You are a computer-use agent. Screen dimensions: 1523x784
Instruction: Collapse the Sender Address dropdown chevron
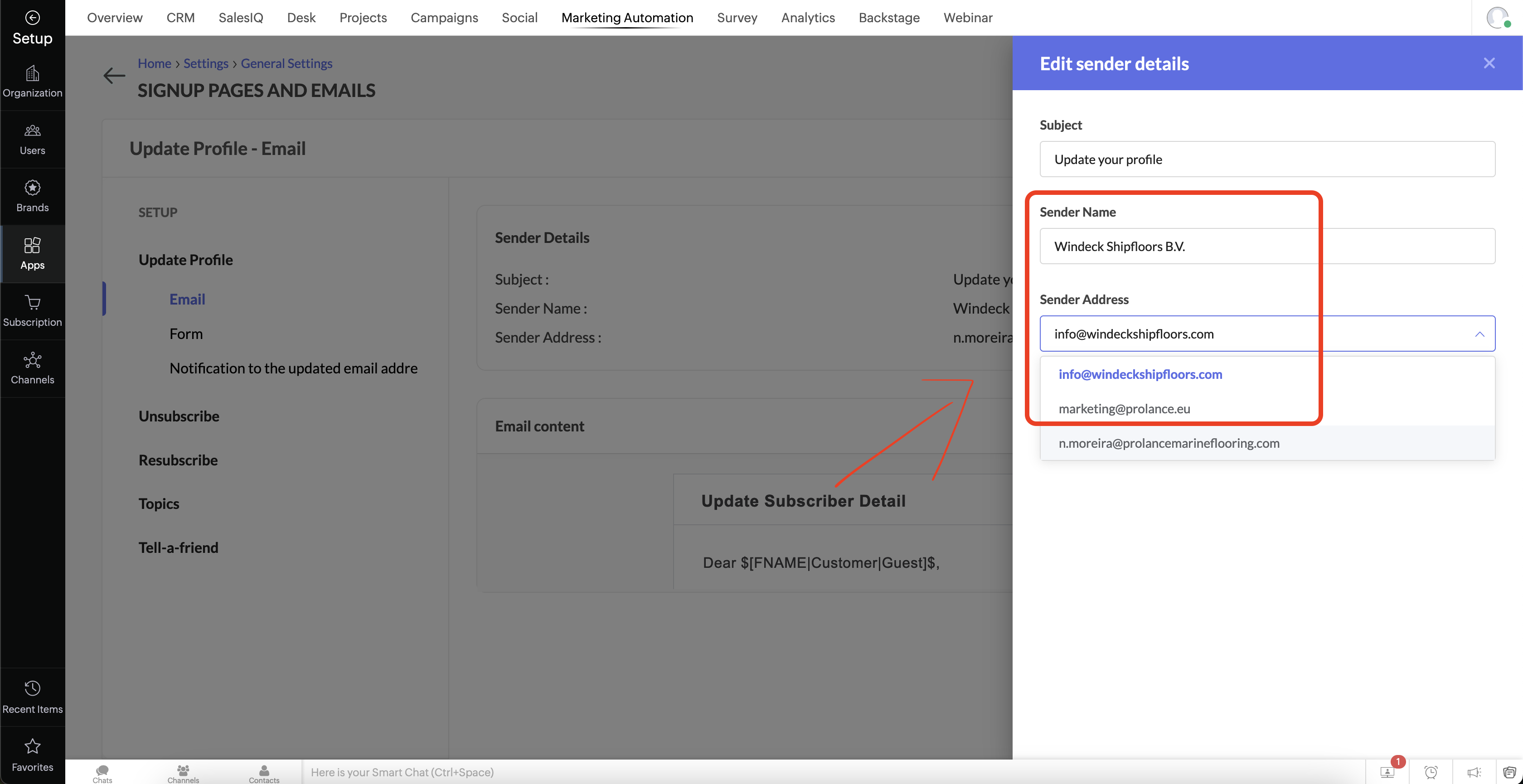[1479, 334]
